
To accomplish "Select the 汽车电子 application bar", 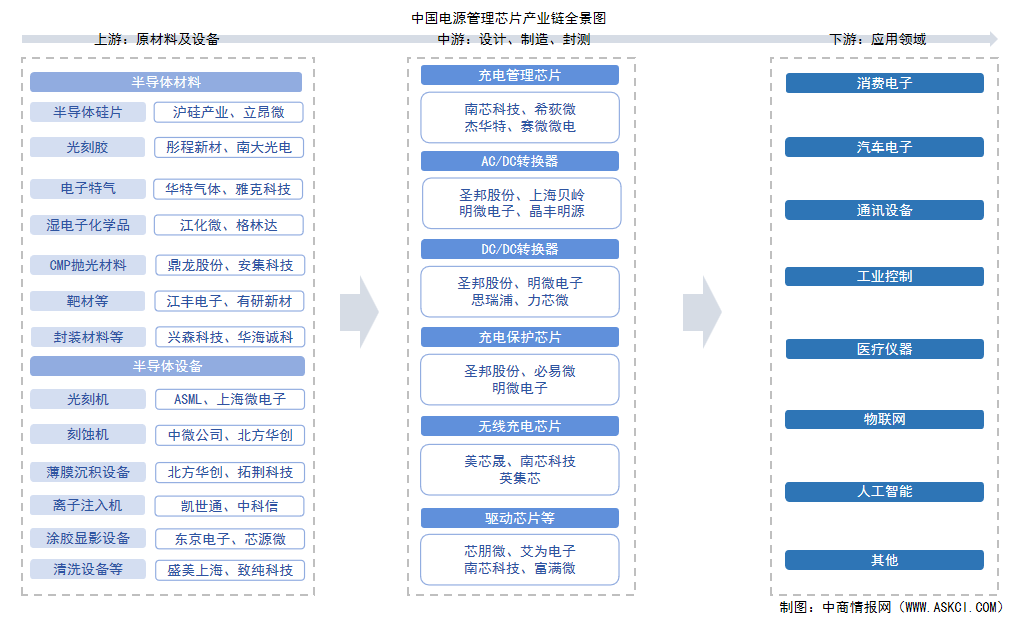I will click(x=884, y=147).
